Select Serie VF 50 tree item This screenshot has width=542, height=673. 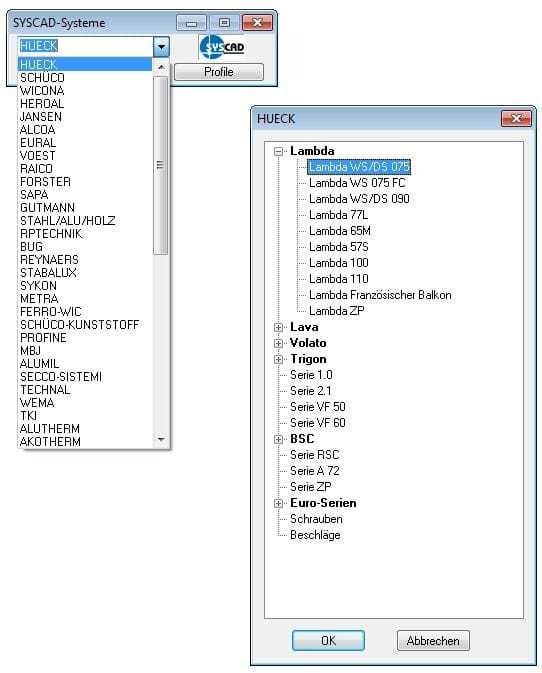point(318,406)
